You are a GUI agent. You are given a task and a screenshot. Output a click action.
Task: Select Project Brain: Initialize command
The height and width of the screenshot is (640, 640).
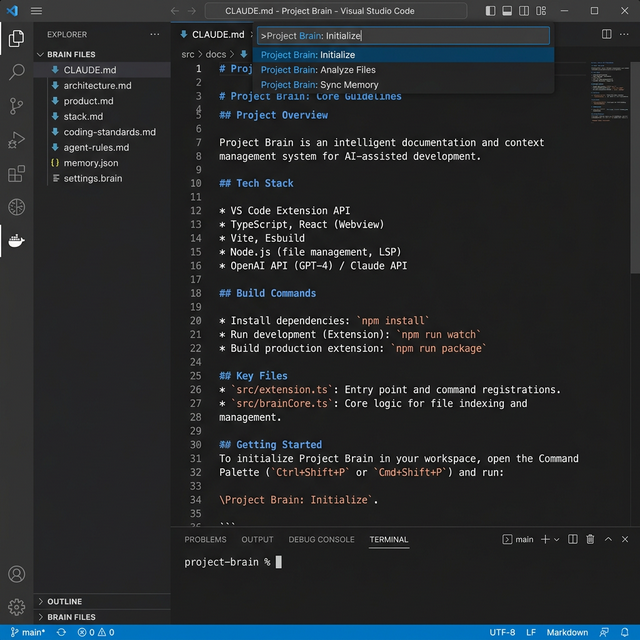pos(403,55)
